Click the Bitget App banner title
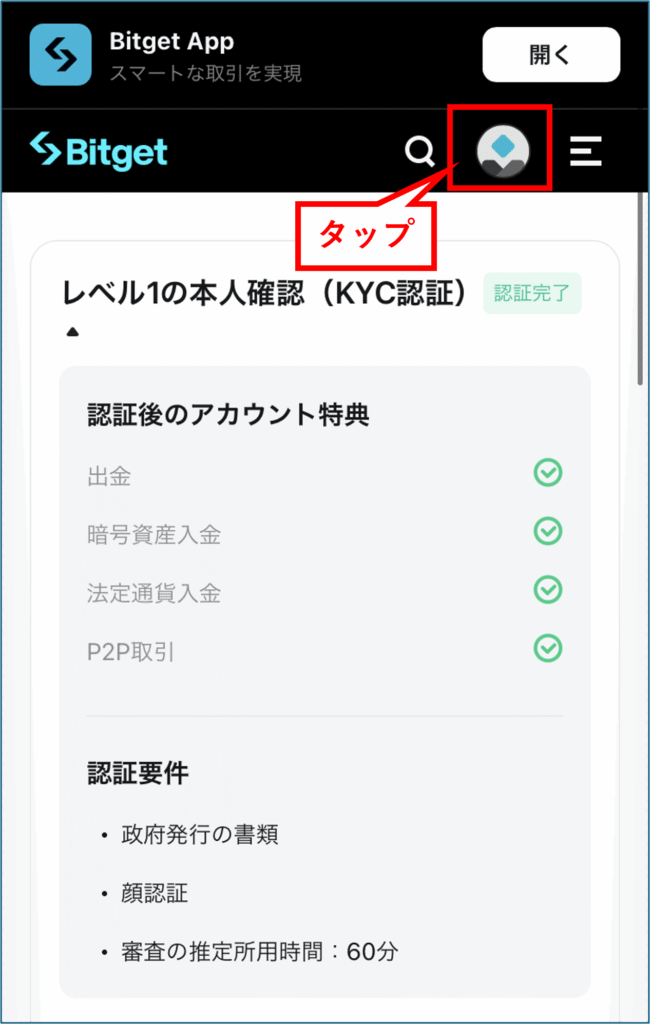The height and width of the screenshot is (1024, 650). coord(172,42)
